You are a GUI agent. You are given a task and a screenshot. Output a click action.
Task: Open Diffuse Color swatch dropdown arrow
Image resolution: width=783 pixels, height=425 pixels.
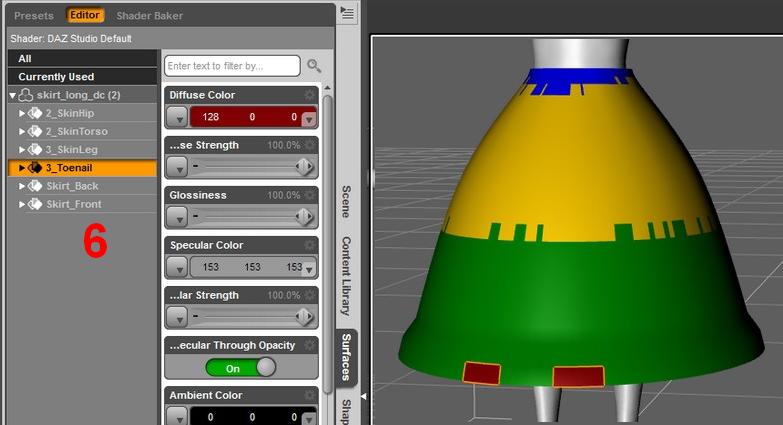309,119
